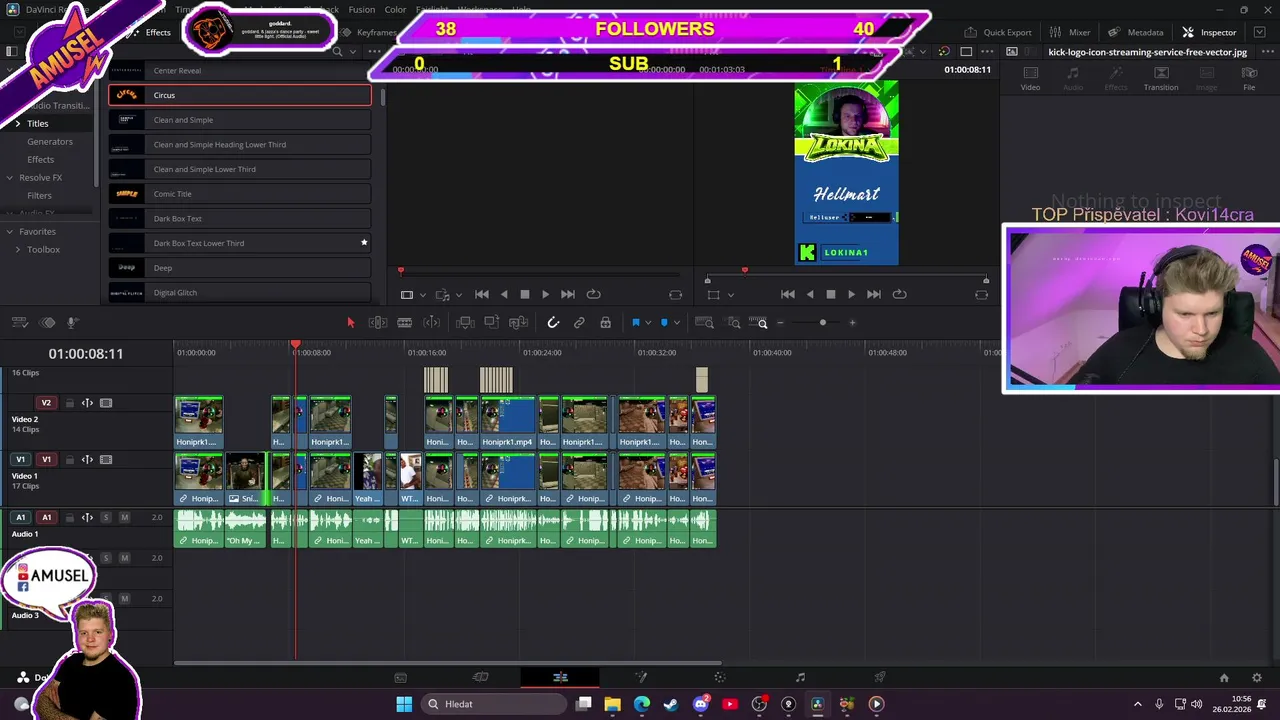Click Full Extent Zoom icon

[704, 322]
